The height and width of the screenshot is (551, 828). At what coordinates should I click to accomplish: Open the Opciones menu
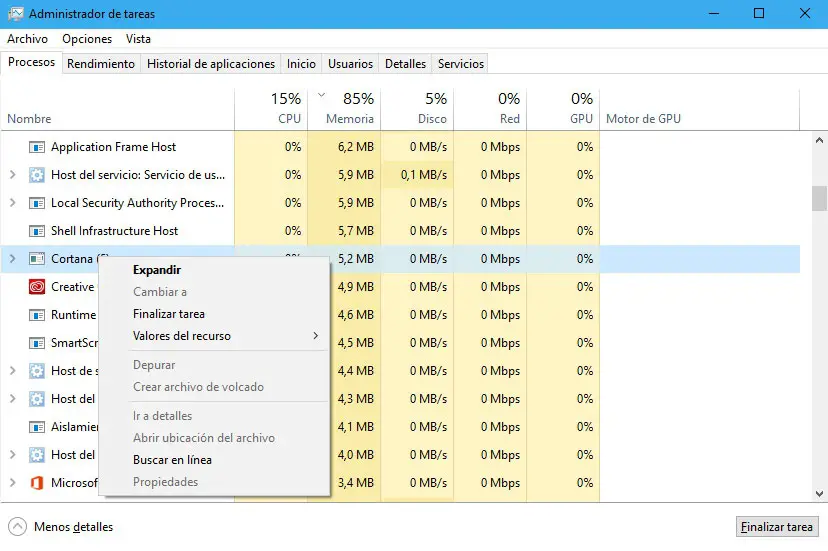point(87,39)
